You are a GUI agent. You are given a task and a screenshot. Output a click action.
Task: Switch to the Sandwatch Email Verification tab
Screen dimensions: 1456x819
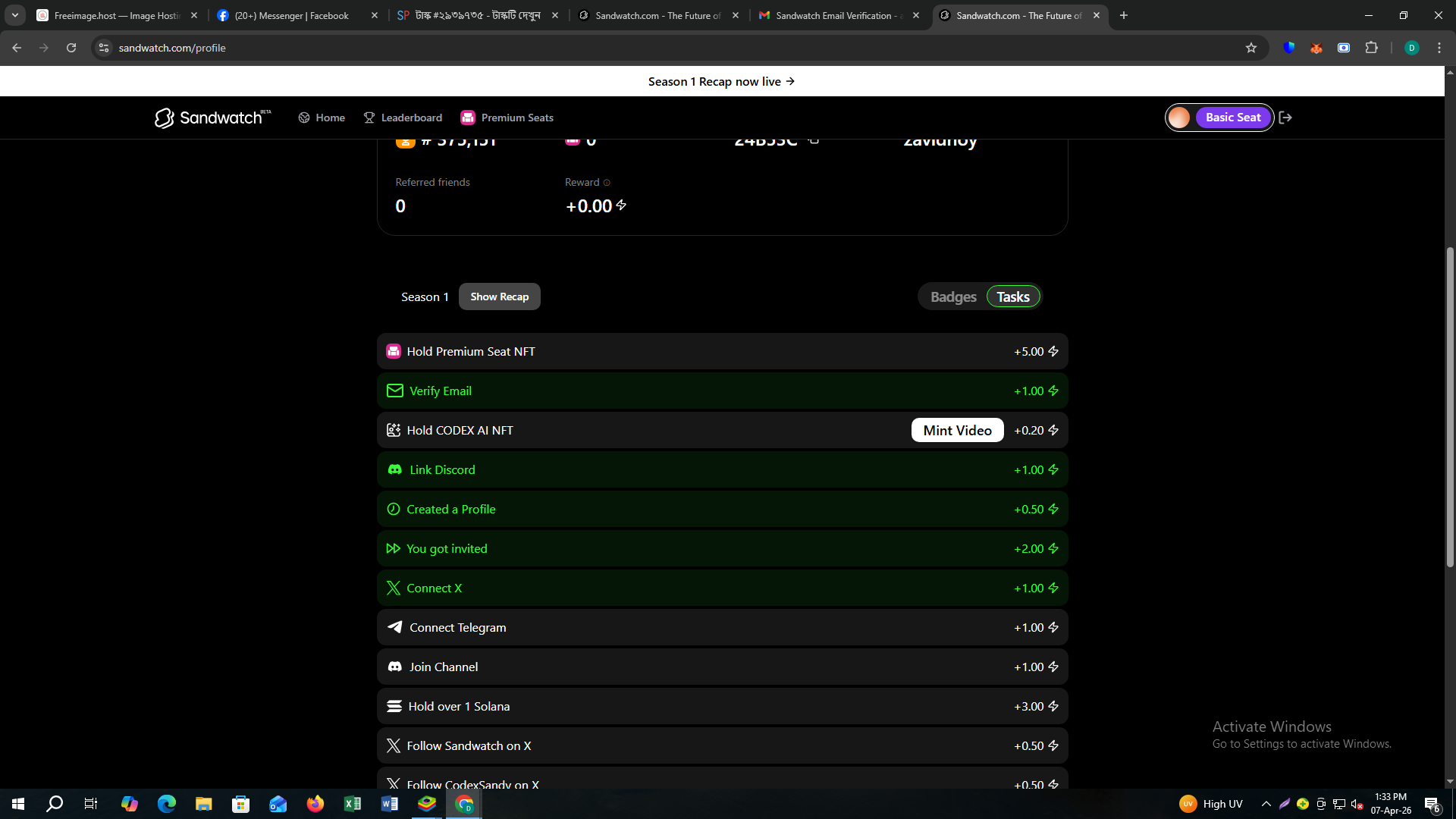point(833,15)
